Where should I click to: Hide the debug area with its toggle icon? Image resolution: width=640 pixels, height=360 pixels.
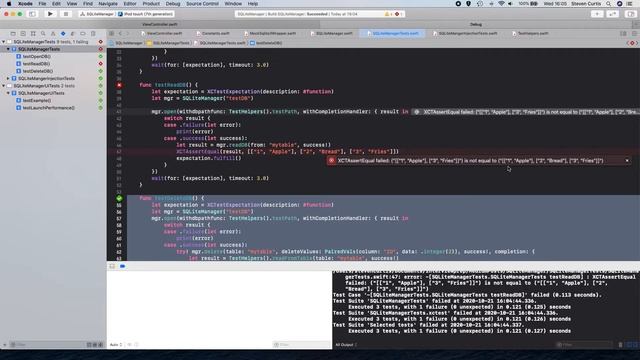tap(112, 266)
